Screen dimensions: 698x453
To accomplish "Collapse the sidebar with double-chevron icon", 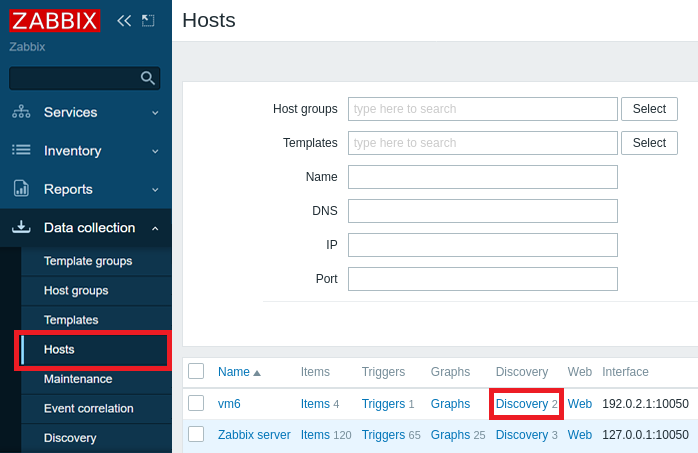I will coord(124,20).
